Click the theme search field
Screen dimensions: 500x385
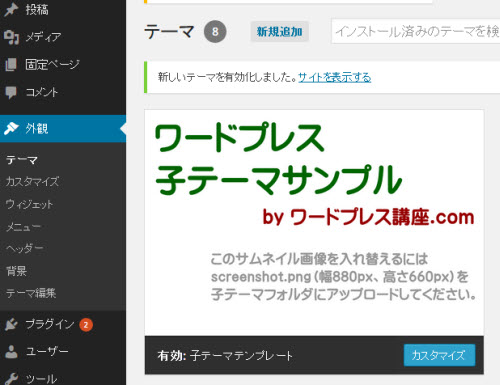point(416,31)
